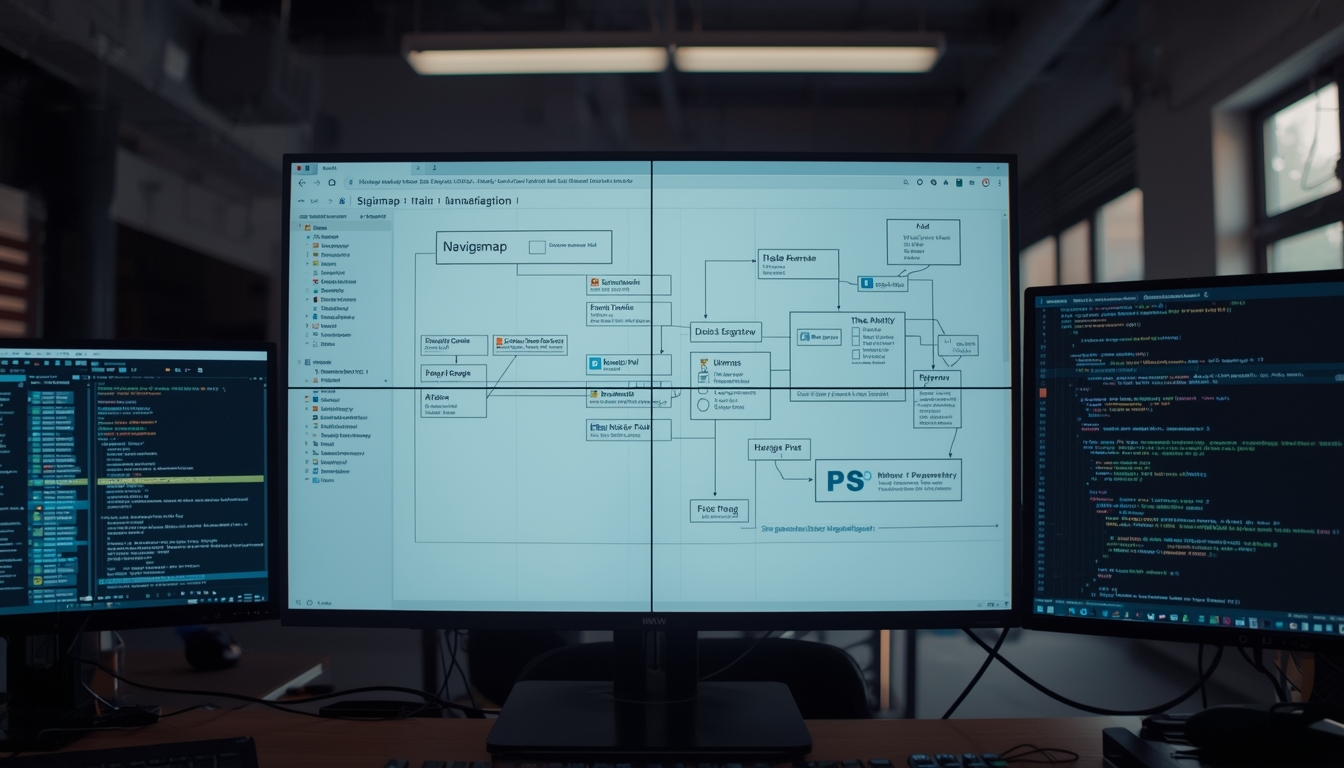Click the browser back arrow button
The width and height of the screenshot is (1344, 768).
(302, 183)
